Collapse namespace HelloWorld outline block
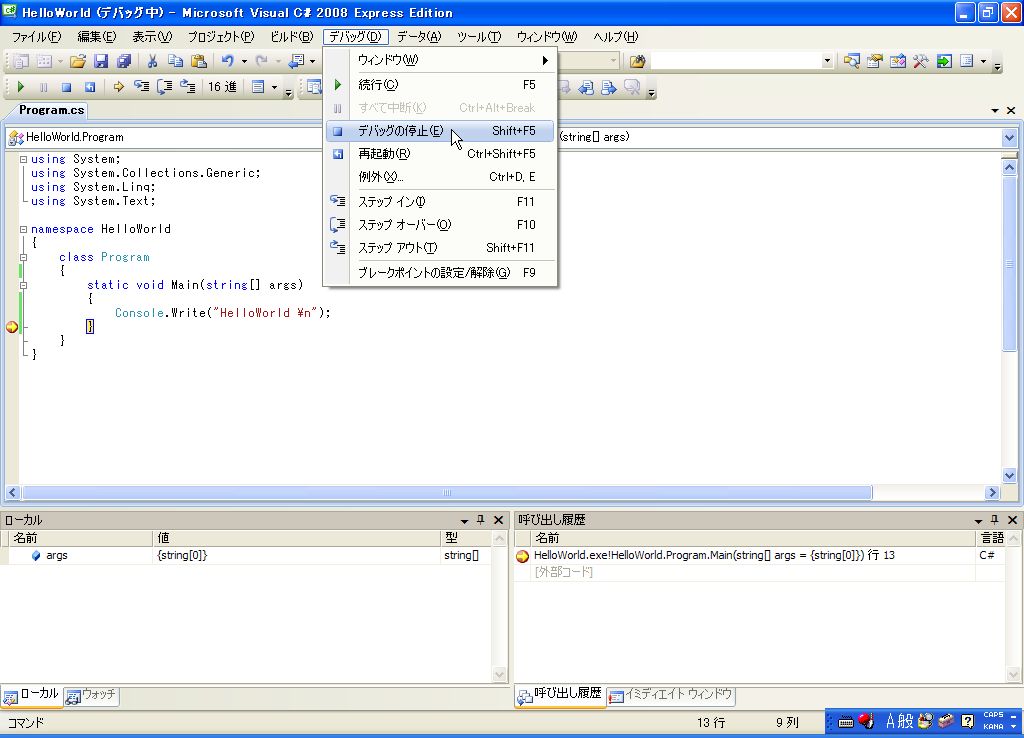The height and width of the screenshot is (738, 1024). tap(24, 229)
